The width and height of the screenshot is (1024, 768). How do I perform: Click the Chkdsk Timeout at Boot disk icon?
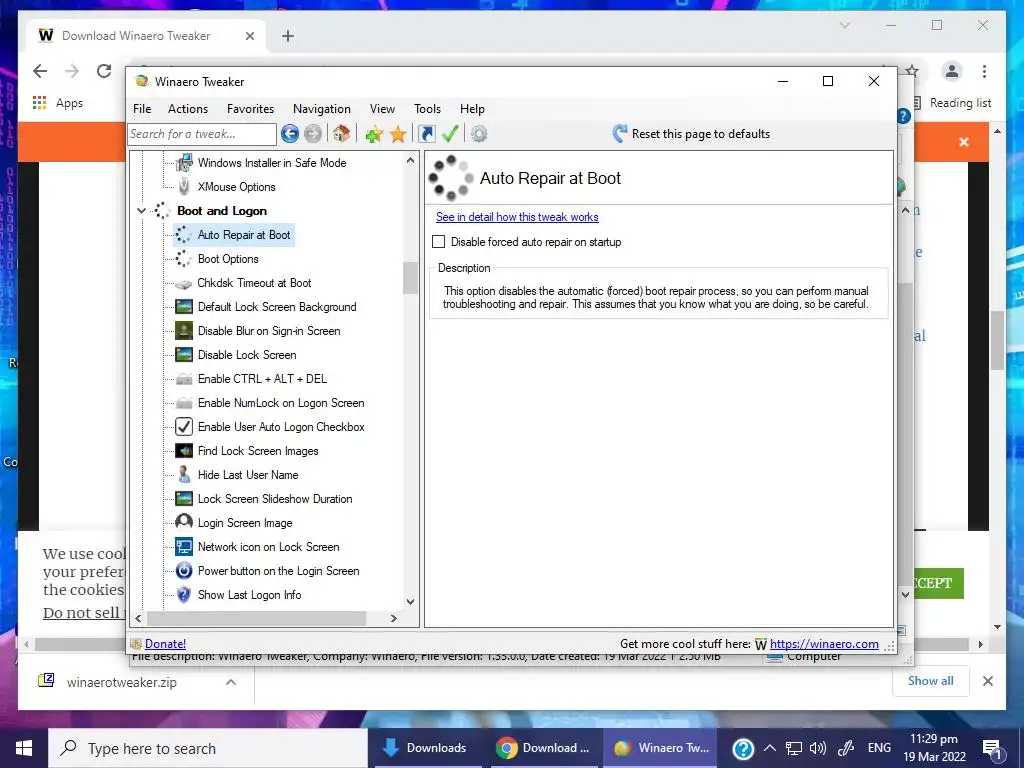pos(184,283)
